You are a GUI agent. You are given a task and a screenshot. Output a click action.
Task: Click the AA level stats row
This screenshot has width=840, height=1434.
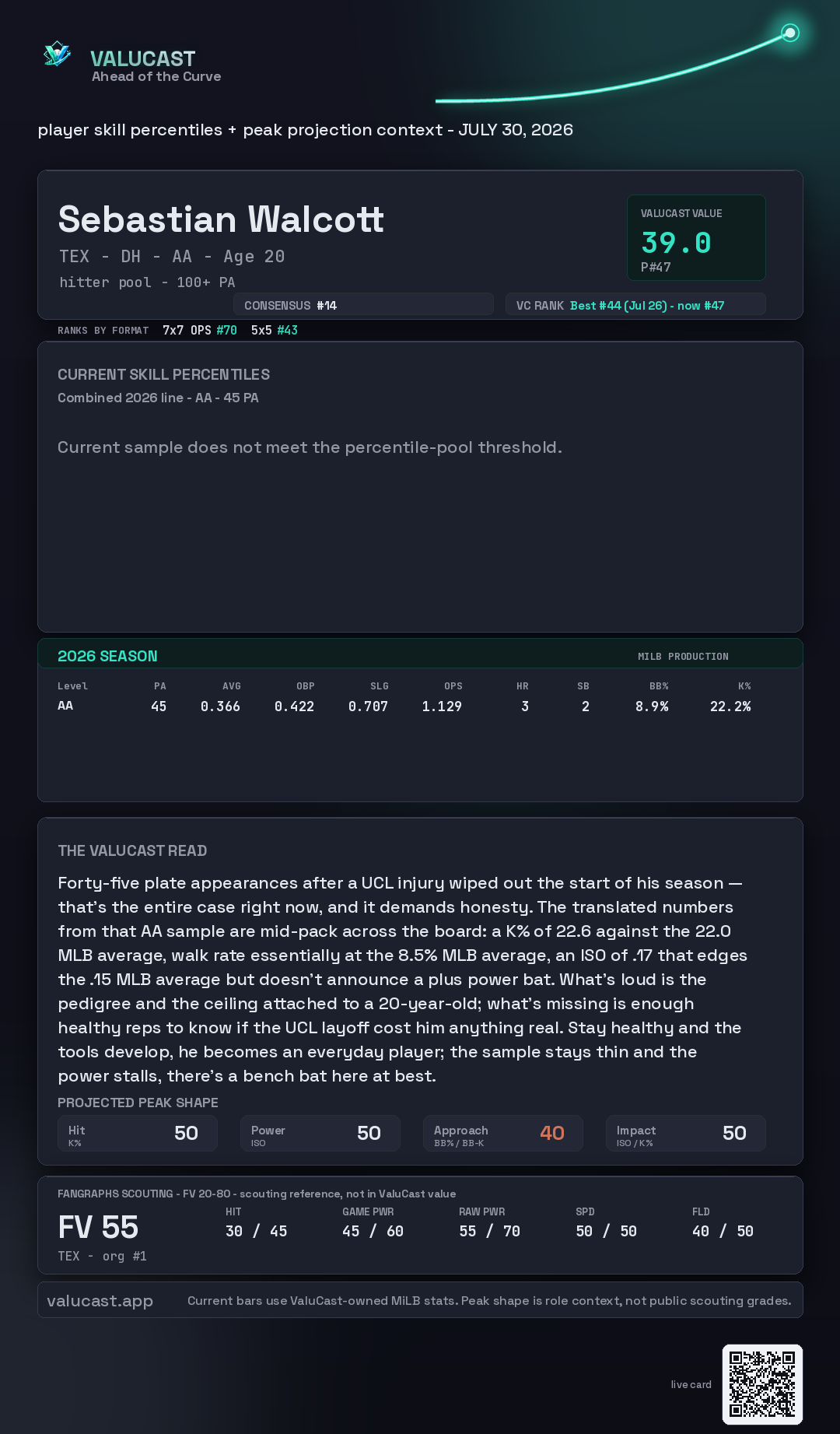[x=404, y=706]
